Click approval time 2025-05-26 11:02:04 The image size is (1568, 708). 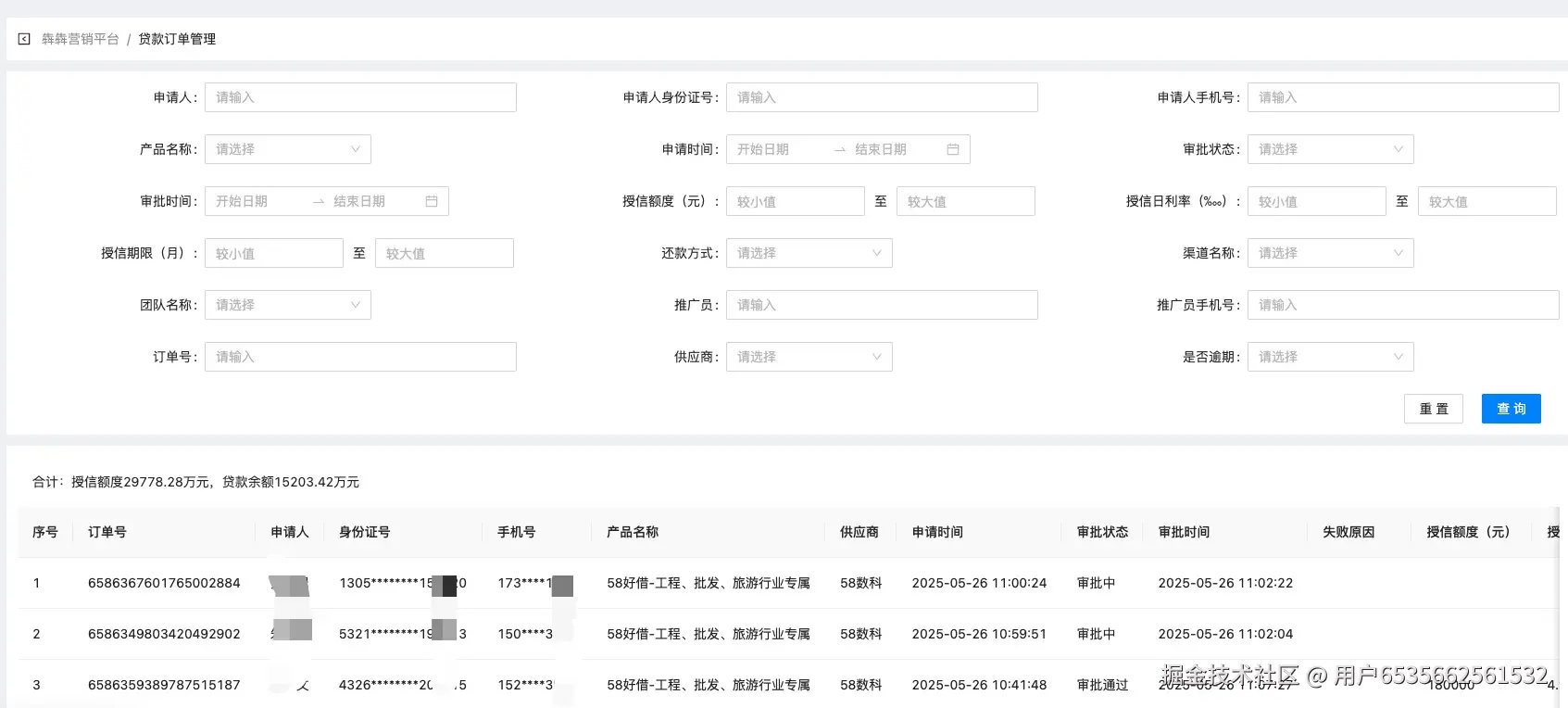[1225, 634]
